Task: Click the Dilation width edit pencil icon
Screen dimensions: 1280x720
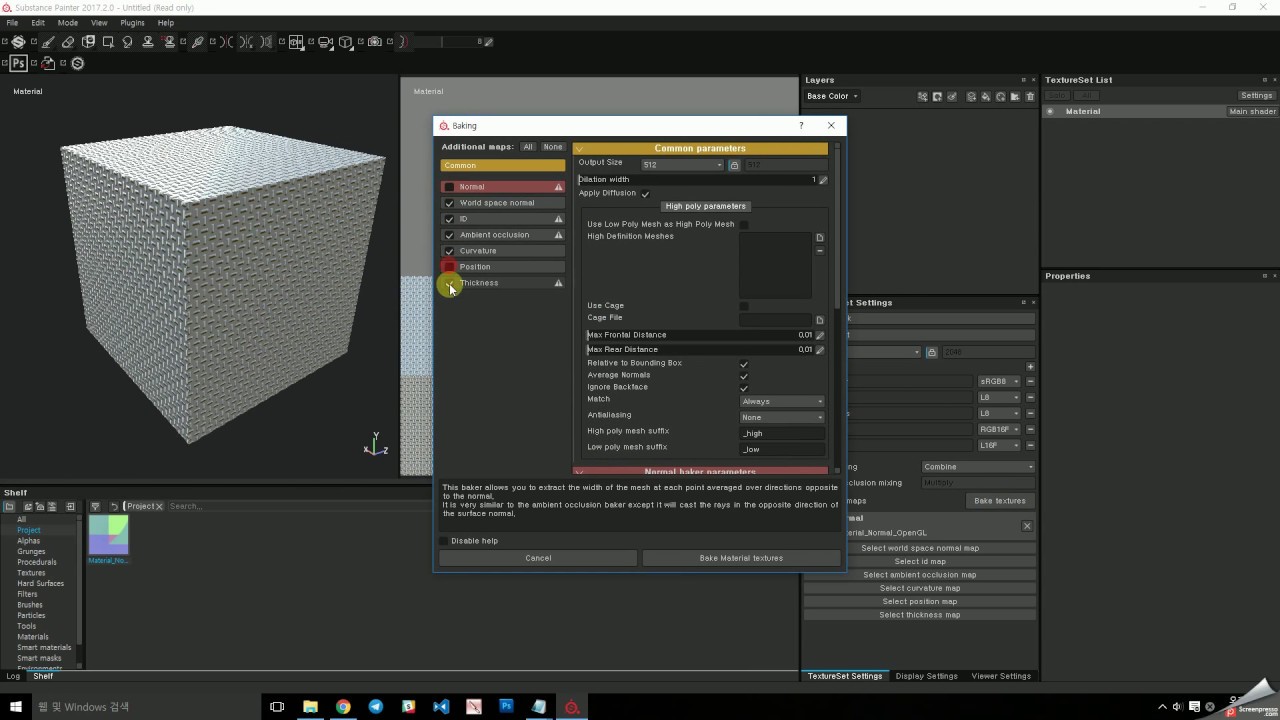Action: click(823, 180)
